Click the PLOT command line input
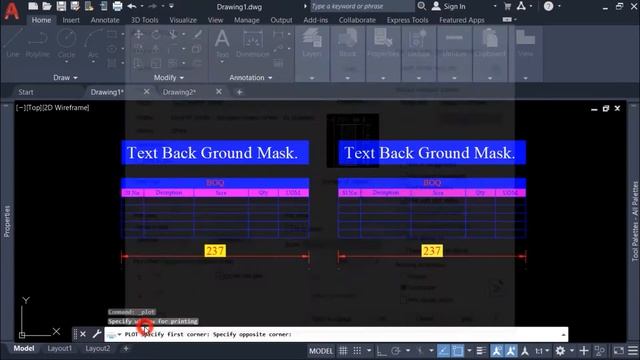The width and height of the screenshot is (640, 360). click(x=336, y=334)
